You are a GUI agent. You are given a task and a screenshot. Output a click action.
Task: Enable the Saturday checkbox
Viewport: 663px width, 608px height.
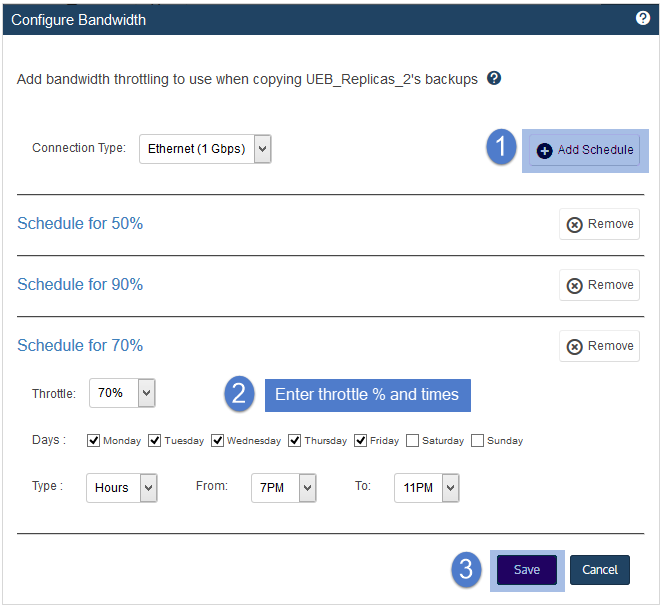[x=412, y=441]
